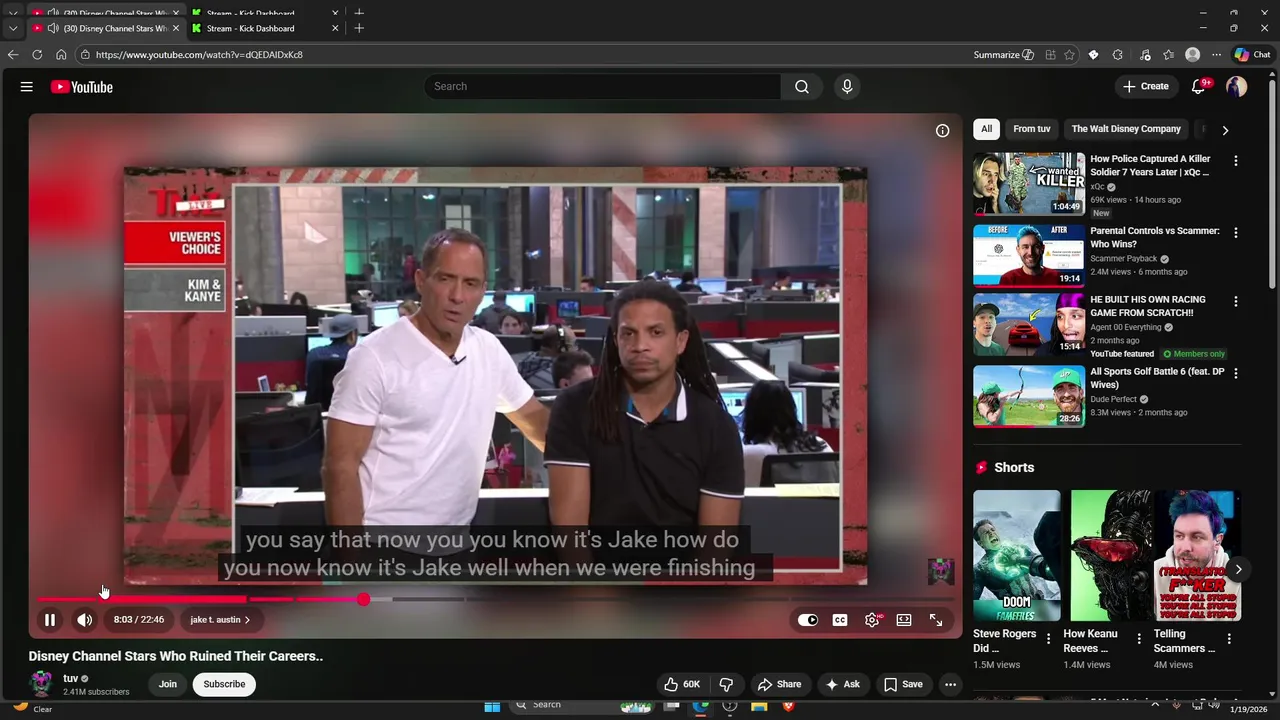Image resolution: width=1280 pixels, height=720 pixels.
Task: Show video info card icon
Action: point(942,131)
